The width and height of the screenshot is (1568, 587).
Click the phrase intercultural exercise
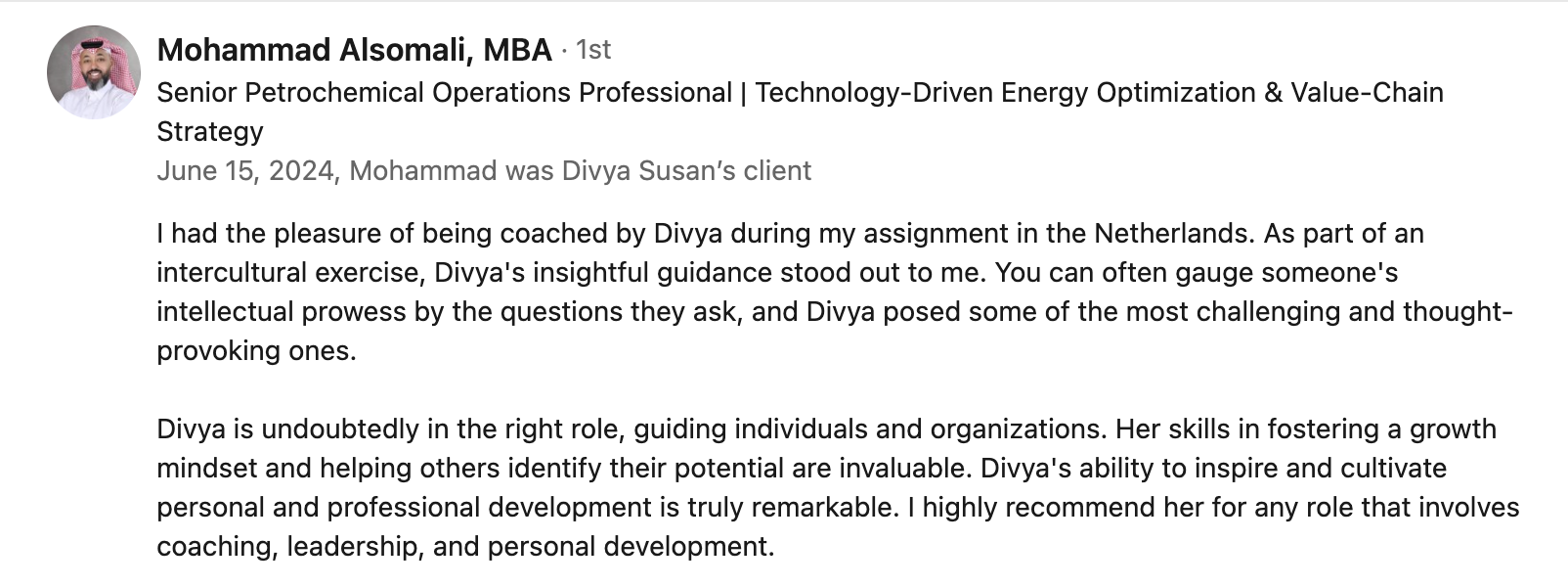tap(290, 273)
